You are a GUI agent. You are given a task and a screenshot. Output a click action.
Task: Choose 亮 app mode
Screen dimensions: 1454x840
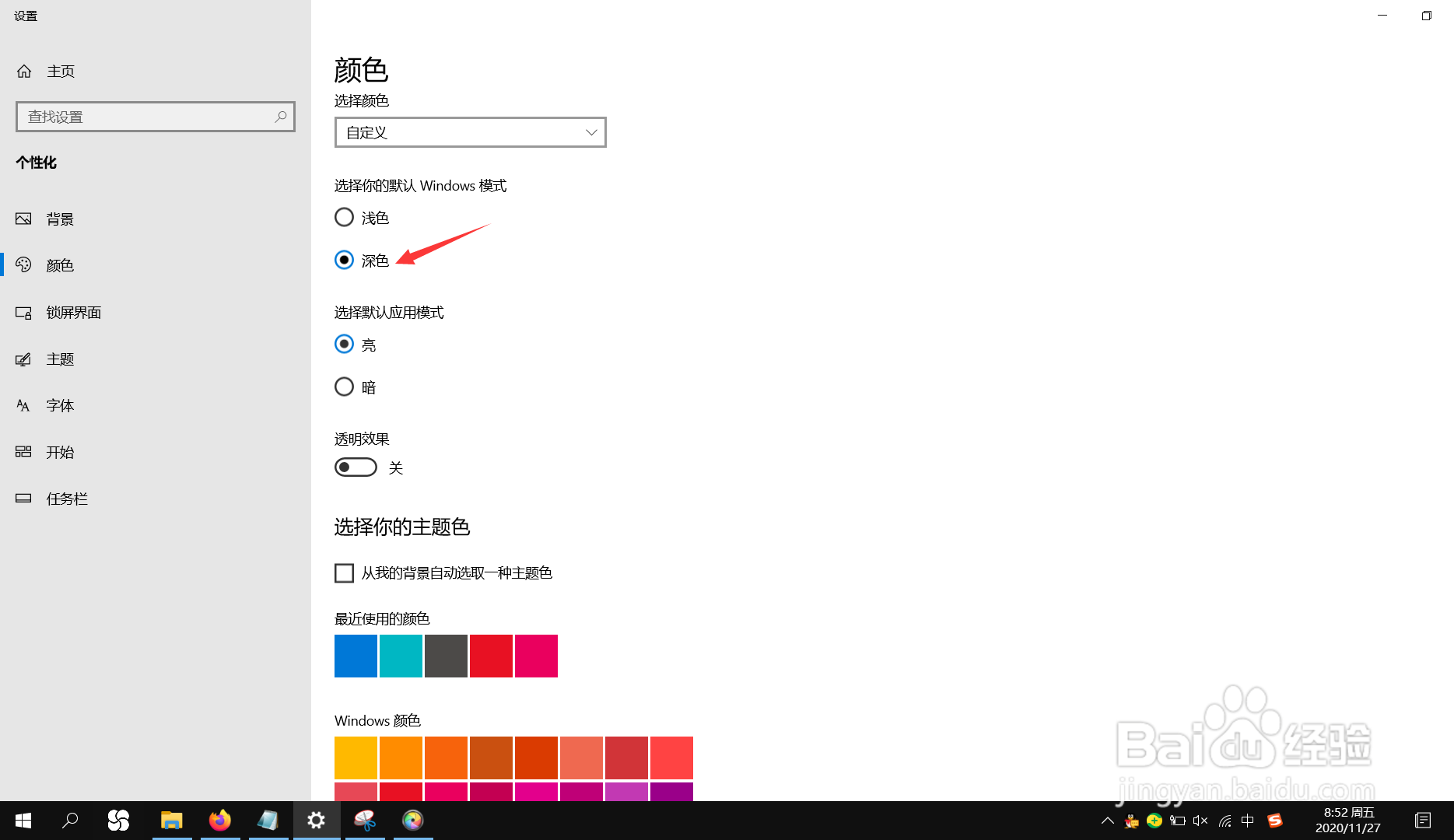tap(356, 345)
